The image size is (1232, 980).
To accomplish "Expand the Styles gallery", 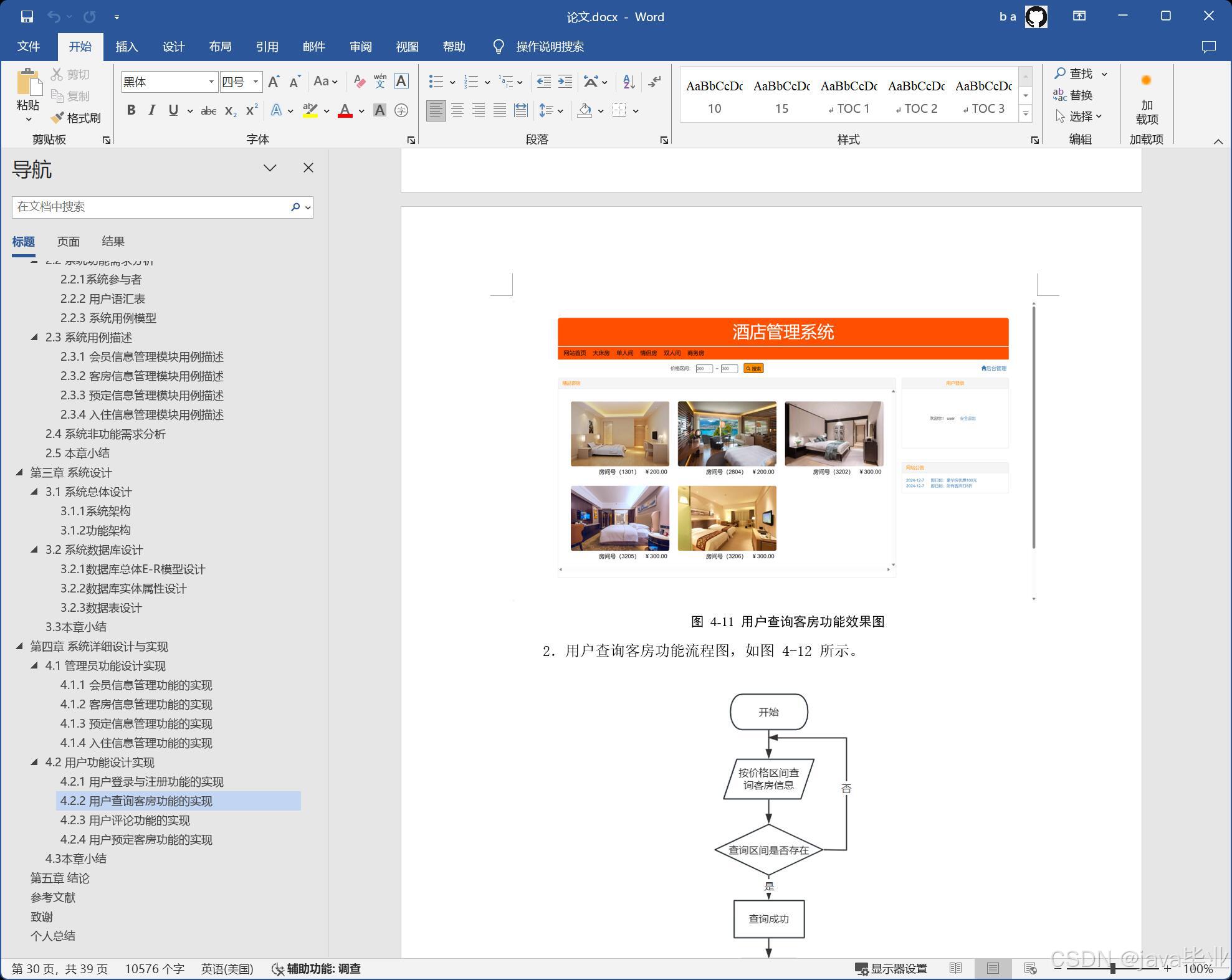I will tap(1025, 113).
